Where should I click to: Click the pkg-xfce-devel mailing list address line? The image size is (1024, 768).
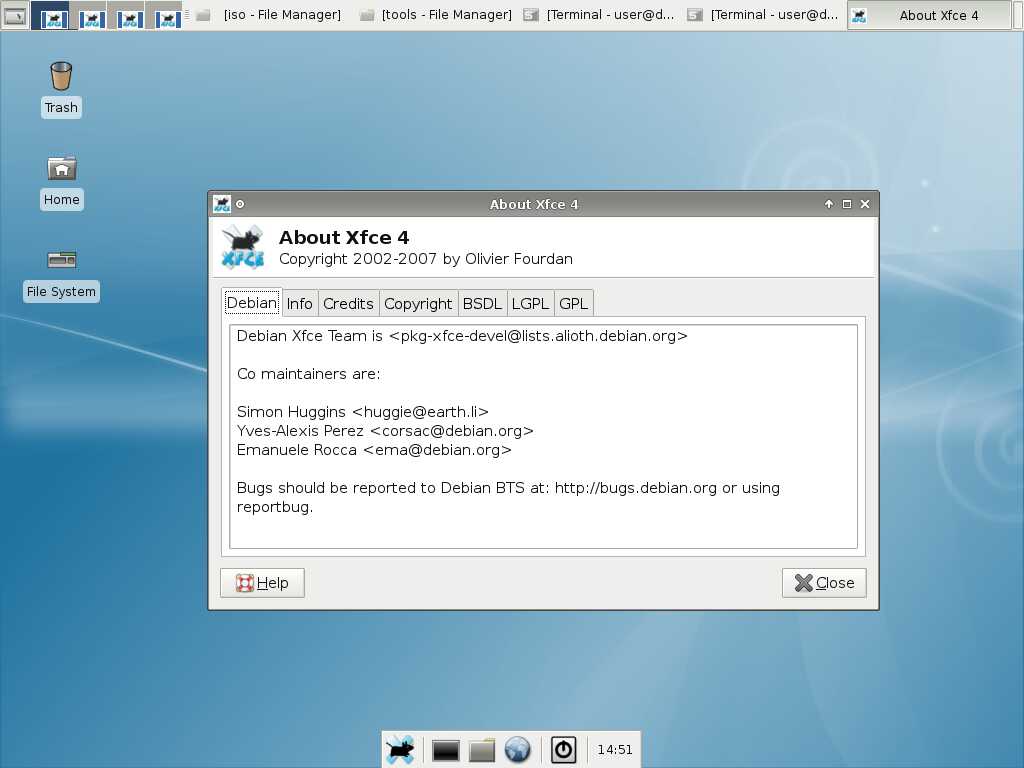(462, 336)
